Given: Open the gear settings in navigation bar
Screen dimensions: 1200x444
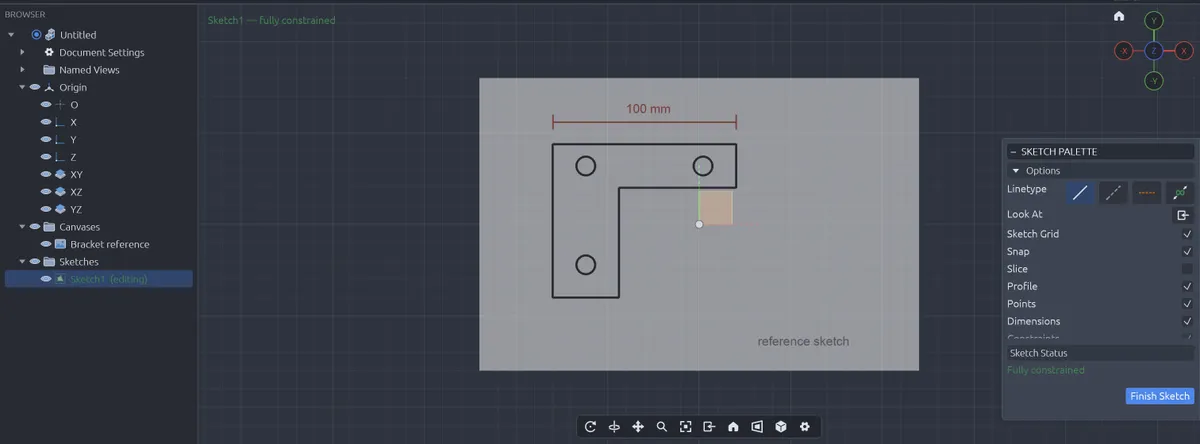Looking at the screenshot, I should [805, 427].
